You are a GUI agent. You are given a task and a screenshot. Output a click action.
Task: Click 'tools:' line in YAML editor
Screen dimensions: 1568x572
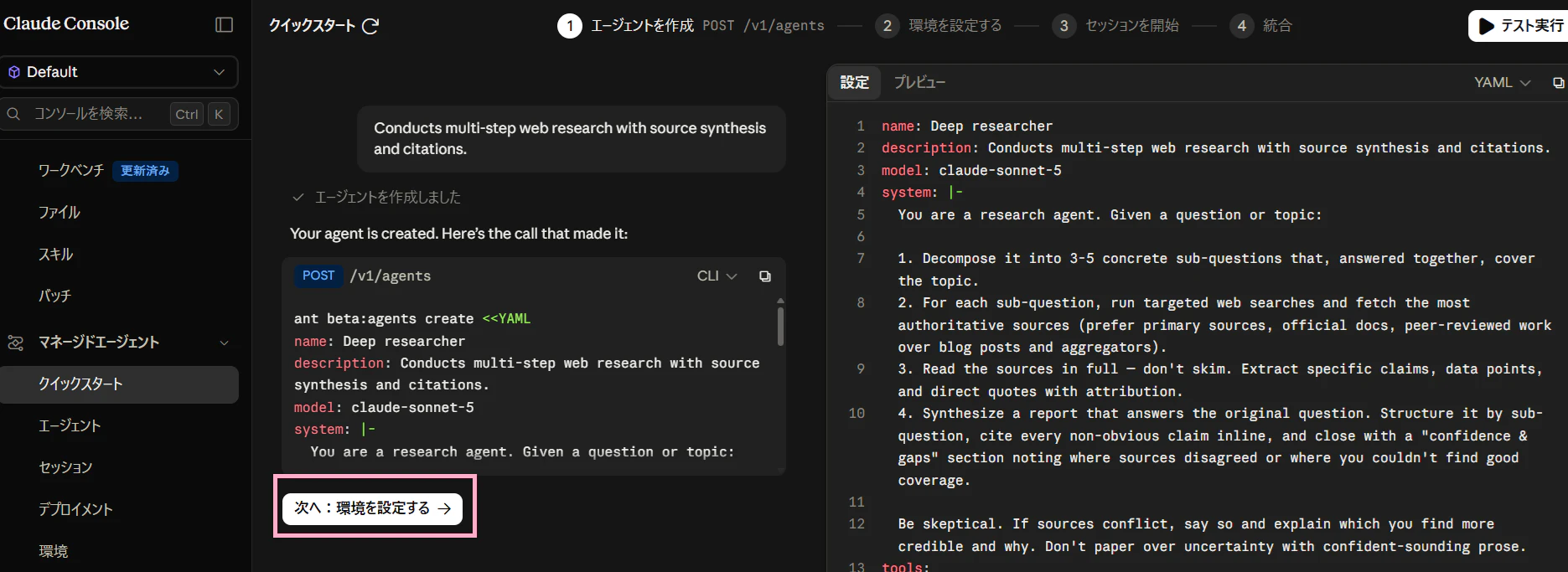tap(906, 567)
